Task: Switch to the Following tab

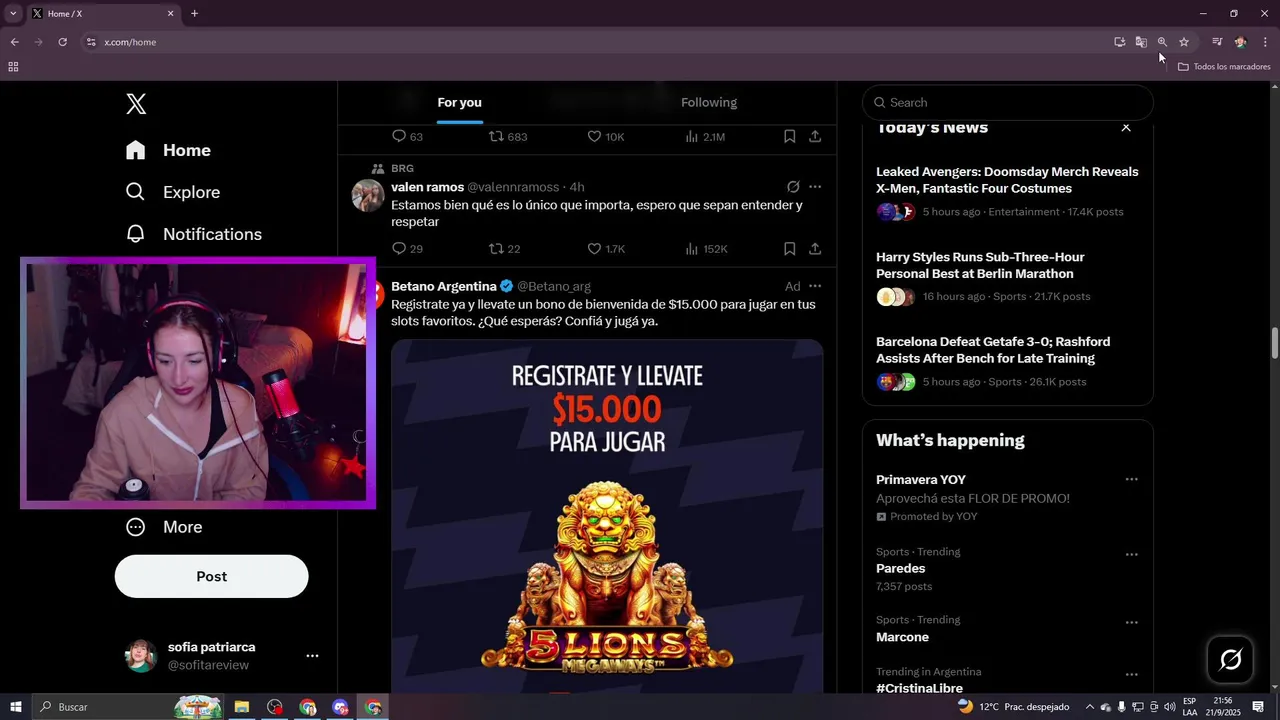Action: click(709, 102)
